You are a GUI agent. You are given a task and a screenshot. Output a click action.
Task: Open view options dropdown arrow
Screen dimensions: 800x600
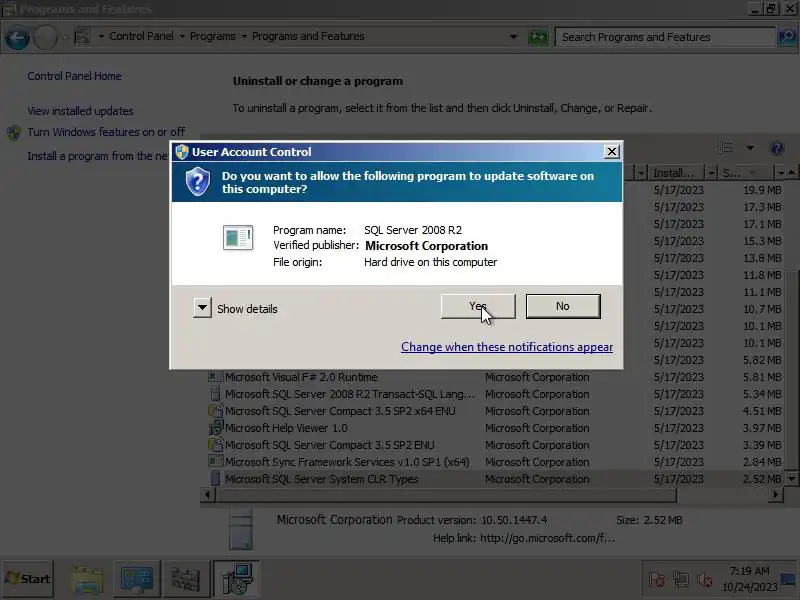(x=750, y=148)
